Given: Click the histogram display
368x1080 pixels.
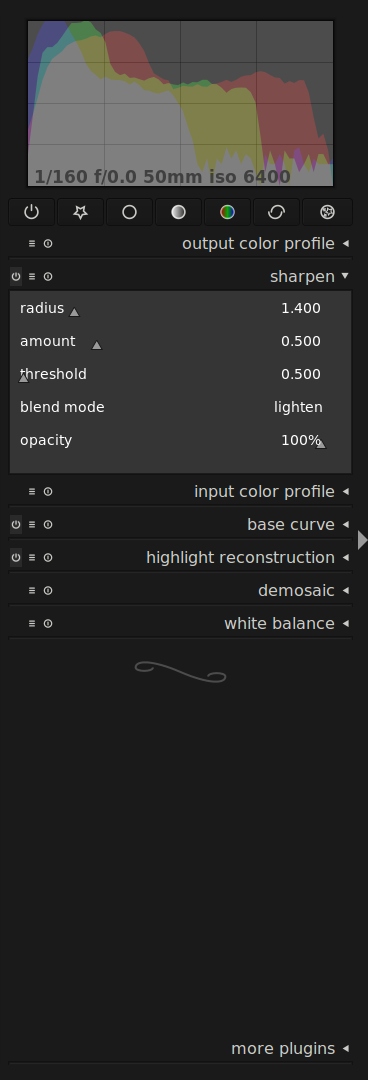Looking at the screenshot, I should click(181, 104).
